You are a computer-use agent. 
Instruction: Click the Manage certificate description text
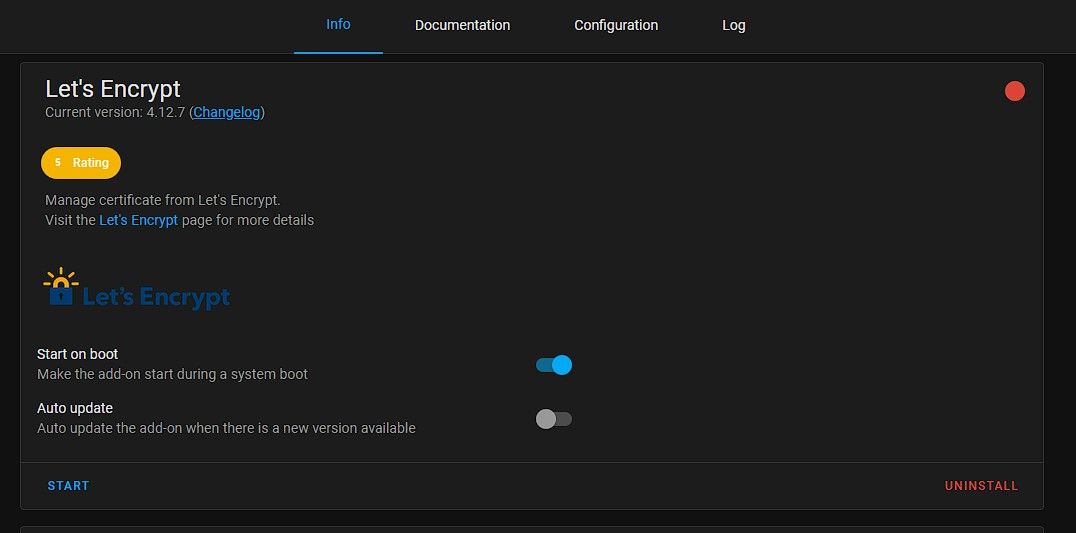click(x=162, y=200)
